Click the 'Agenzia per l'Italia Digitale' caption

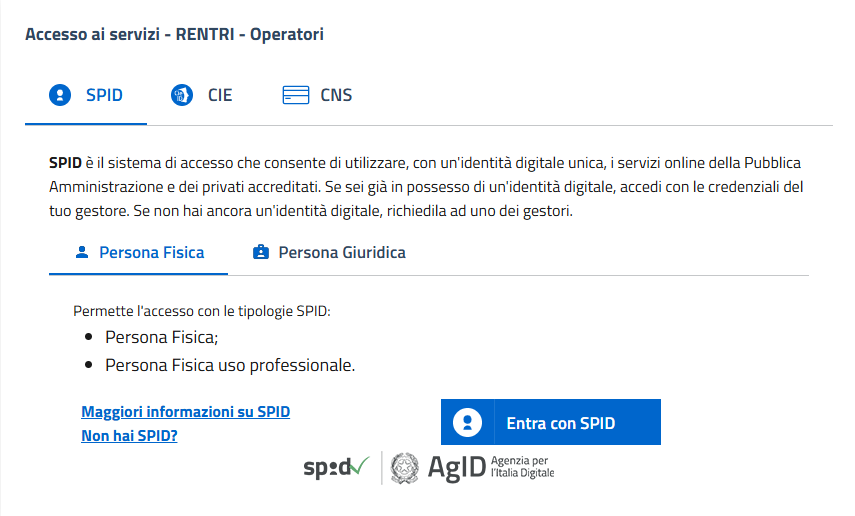click(522, 467)
